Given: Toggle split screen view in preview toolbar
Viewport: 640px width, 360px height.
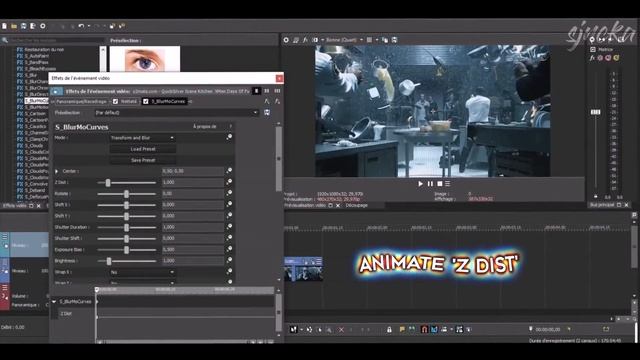Looking at the screenshot, I should tap(315, 40).
